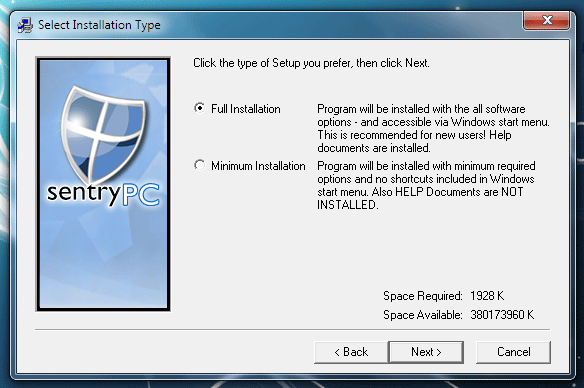Click the Next > button
The width and height of the screenshot is (584, 388).
pos(426,352)
